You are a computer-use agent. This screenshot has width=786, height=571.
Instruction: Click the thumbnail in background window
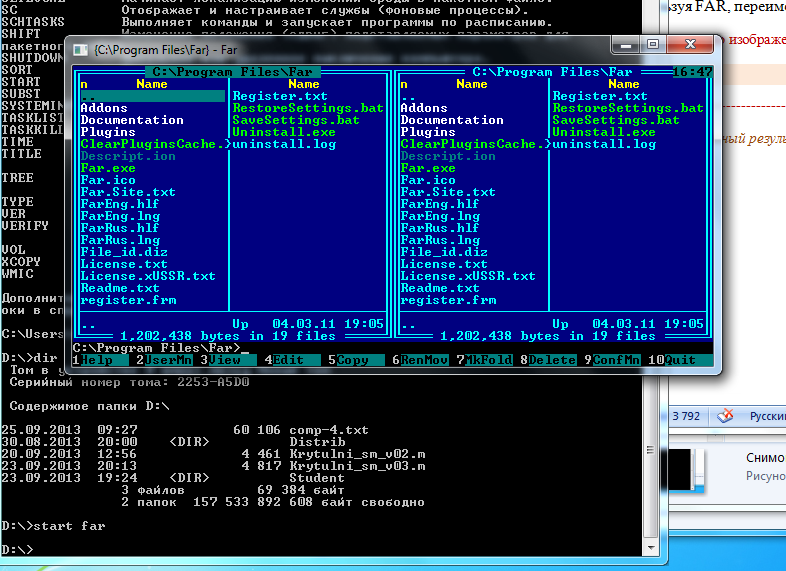686,470
